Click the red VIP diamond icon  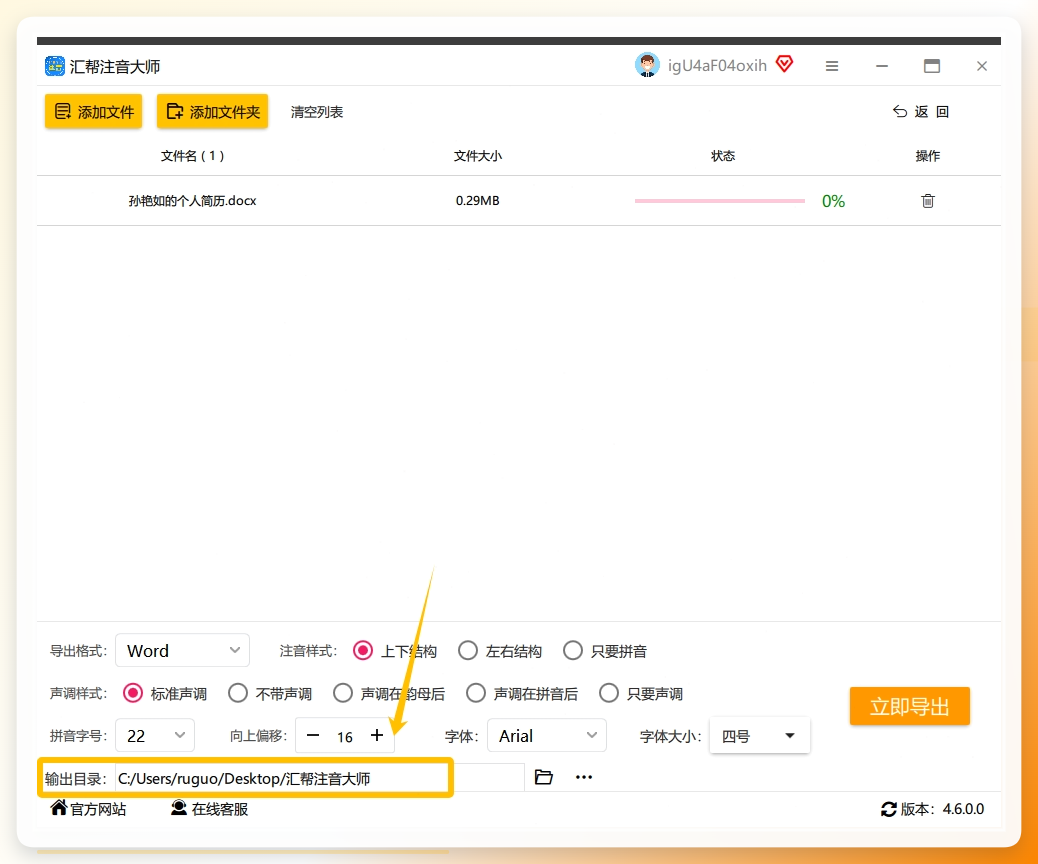coord(784,64)
